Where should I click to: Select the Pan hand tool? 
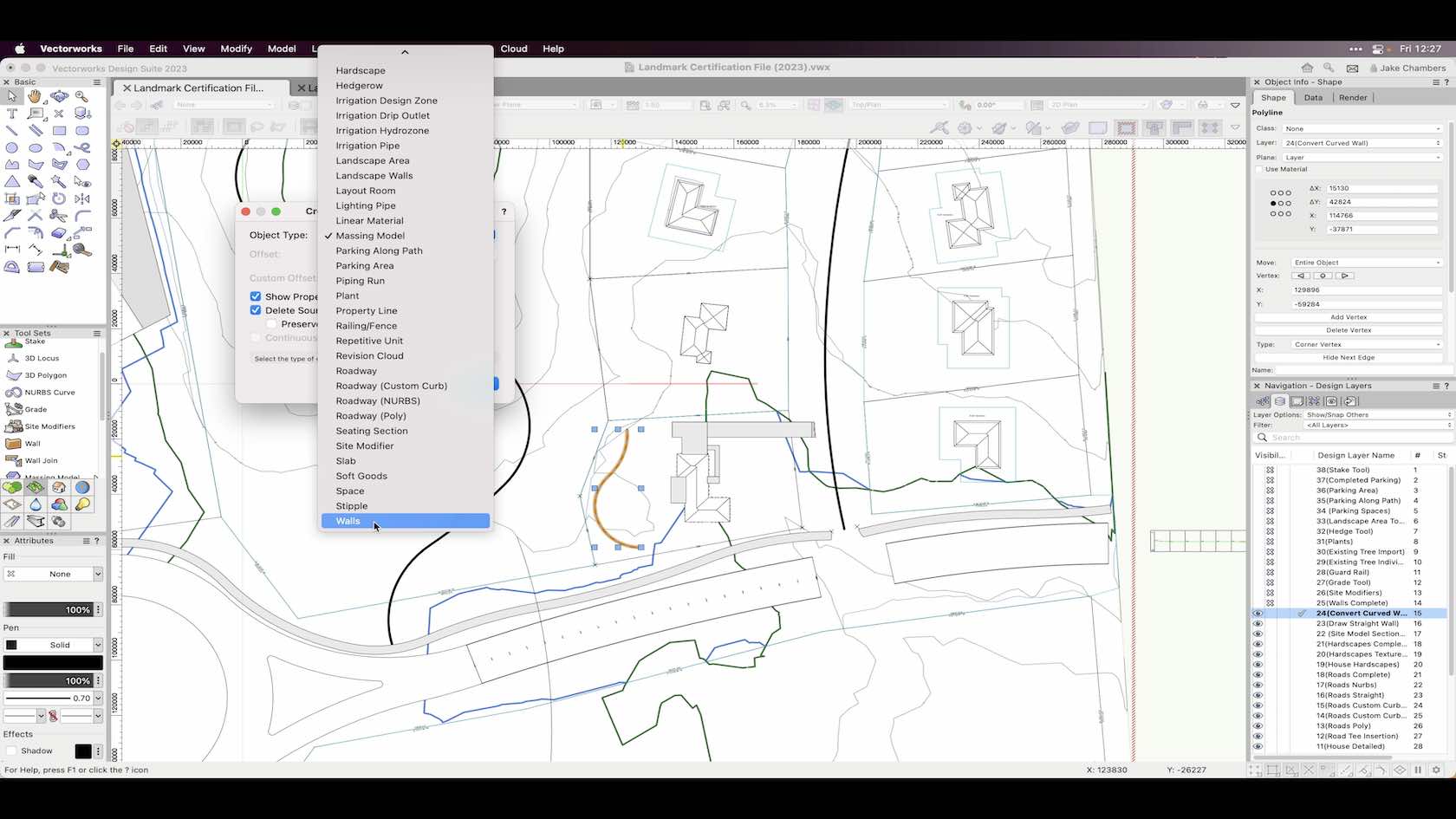[x=36, y=96]
